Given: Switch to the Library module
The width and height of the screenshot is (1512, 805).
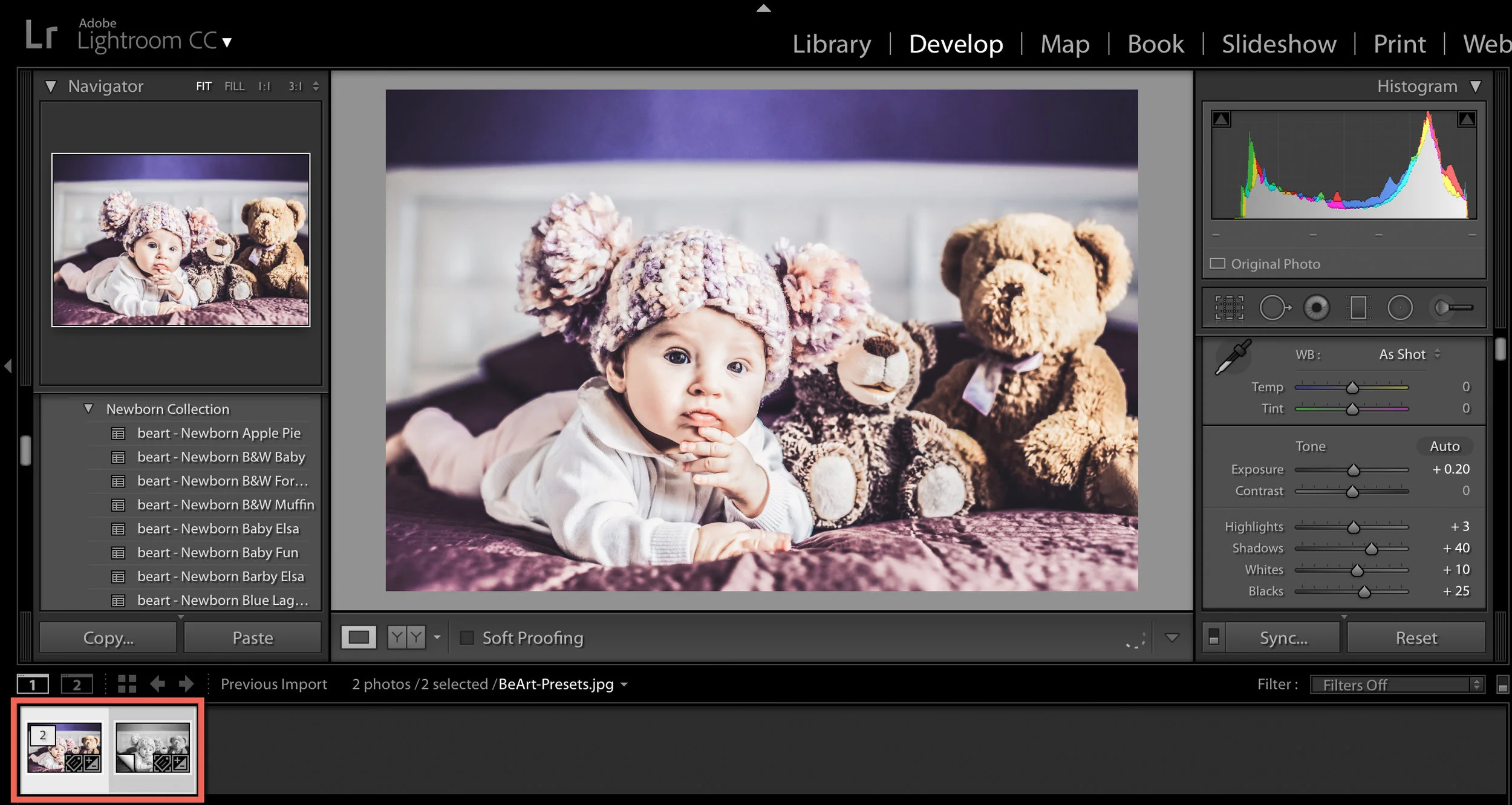Looking at the screenshot, I should (832, 44).
